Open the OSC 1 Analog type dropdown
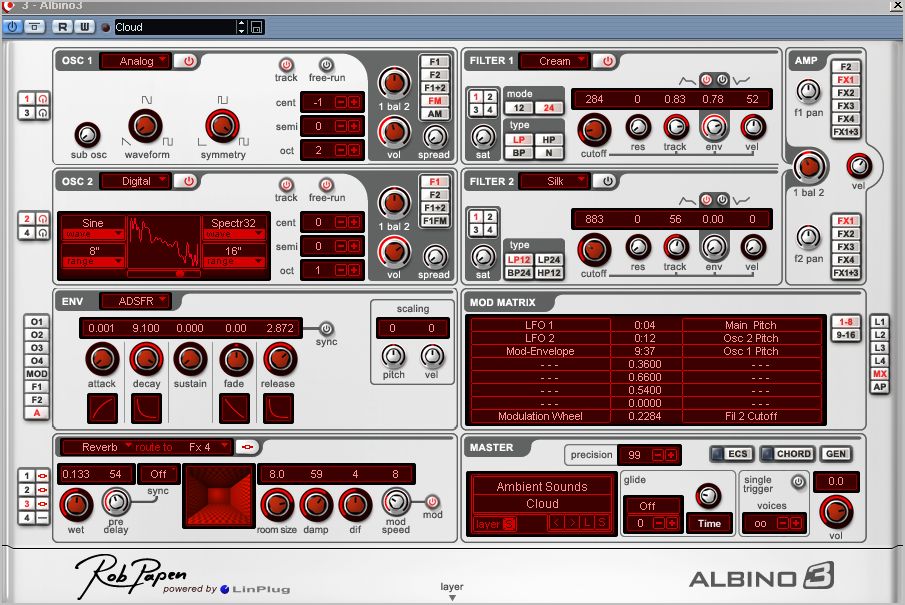The height and width of the screenshot is (605, 905). (136, 61)
